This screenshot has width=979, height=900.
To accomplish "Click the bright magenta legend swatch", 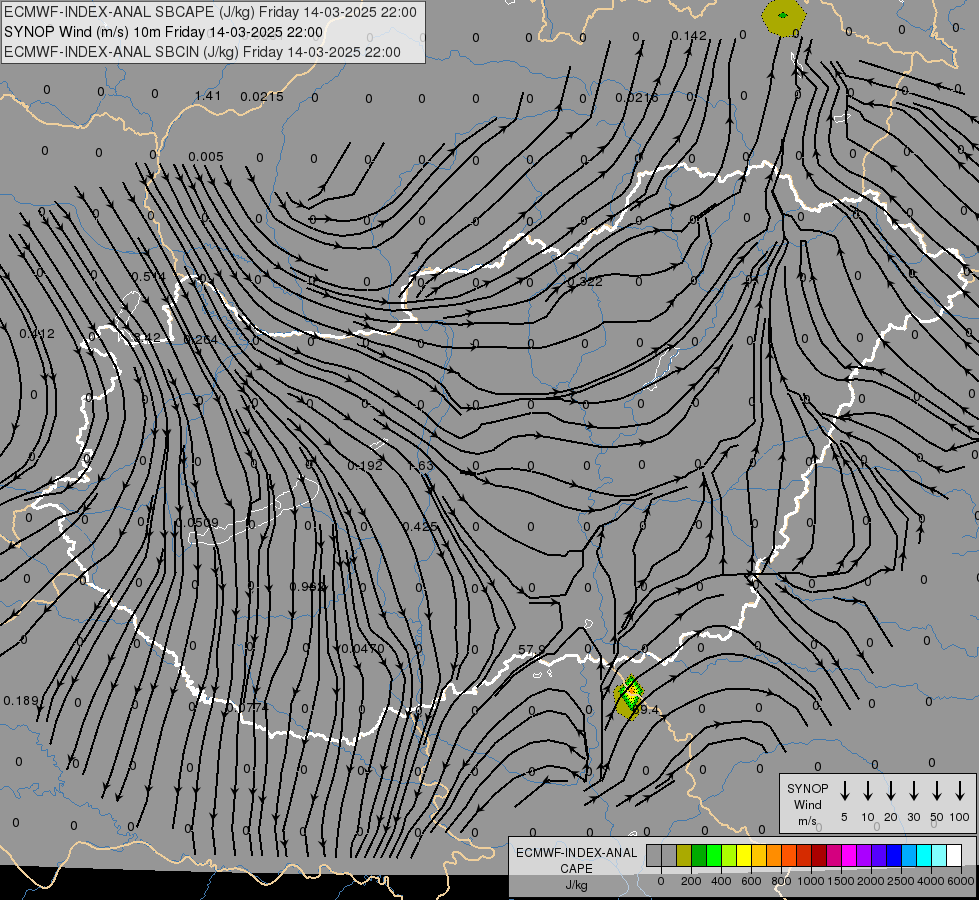I will tap(849, 856).
